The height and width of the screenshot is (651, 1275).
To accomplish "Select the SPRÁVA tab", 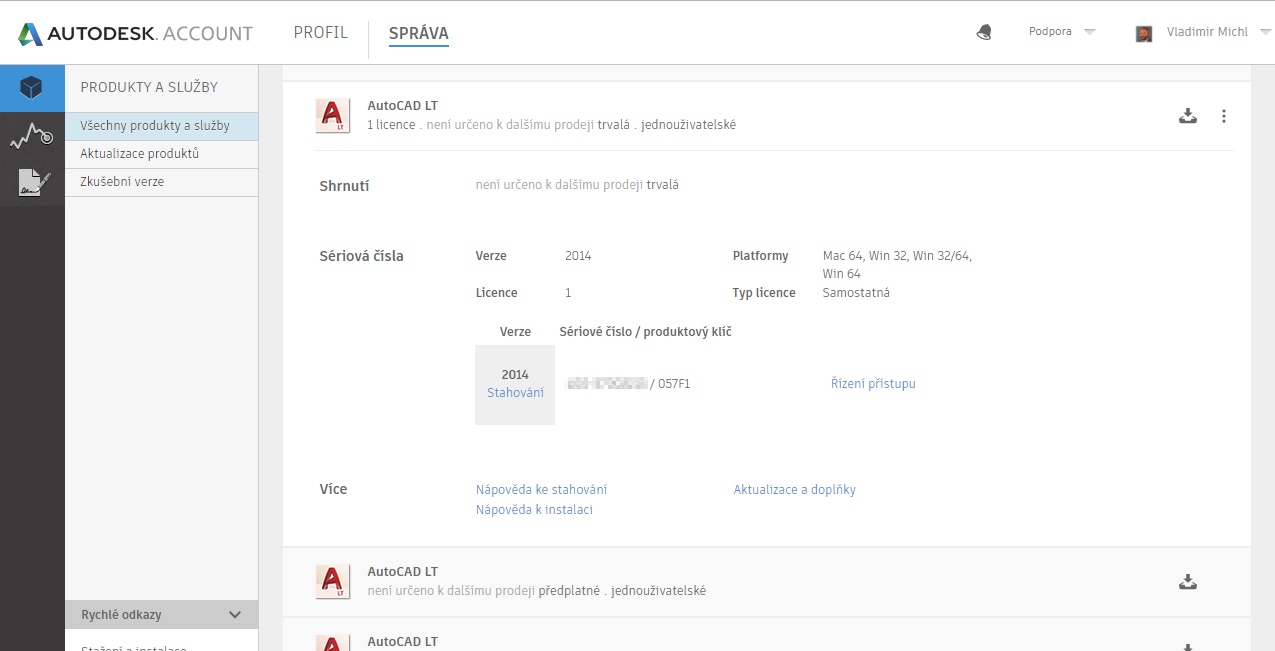I will (x=418, y=33).
